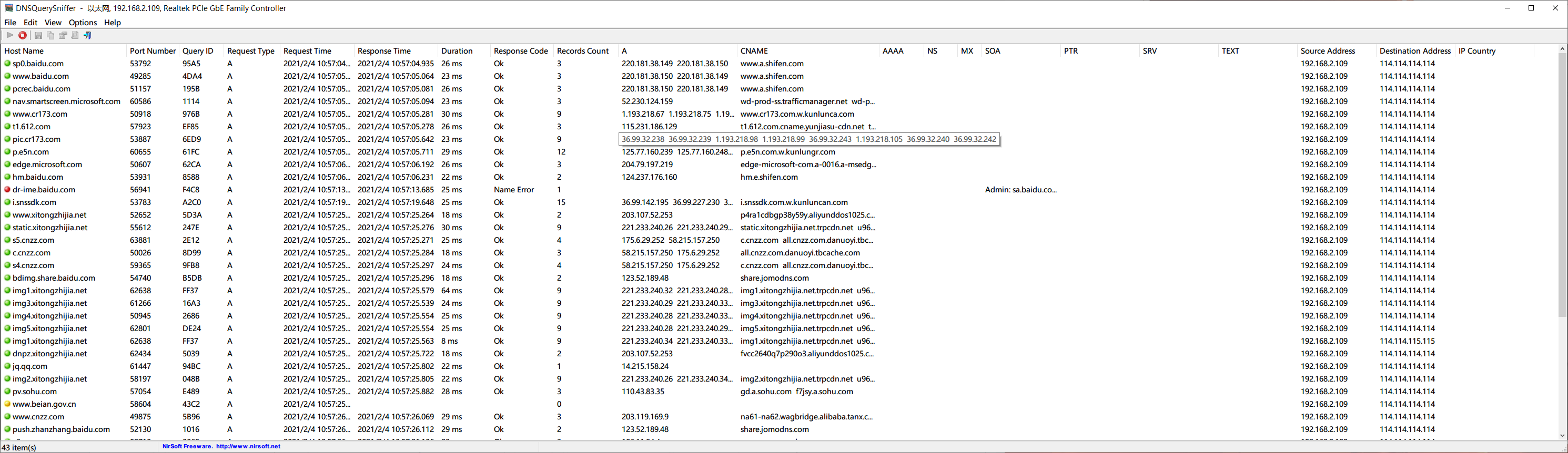Stop capturing DNS queries with the red button

(23, 35)
